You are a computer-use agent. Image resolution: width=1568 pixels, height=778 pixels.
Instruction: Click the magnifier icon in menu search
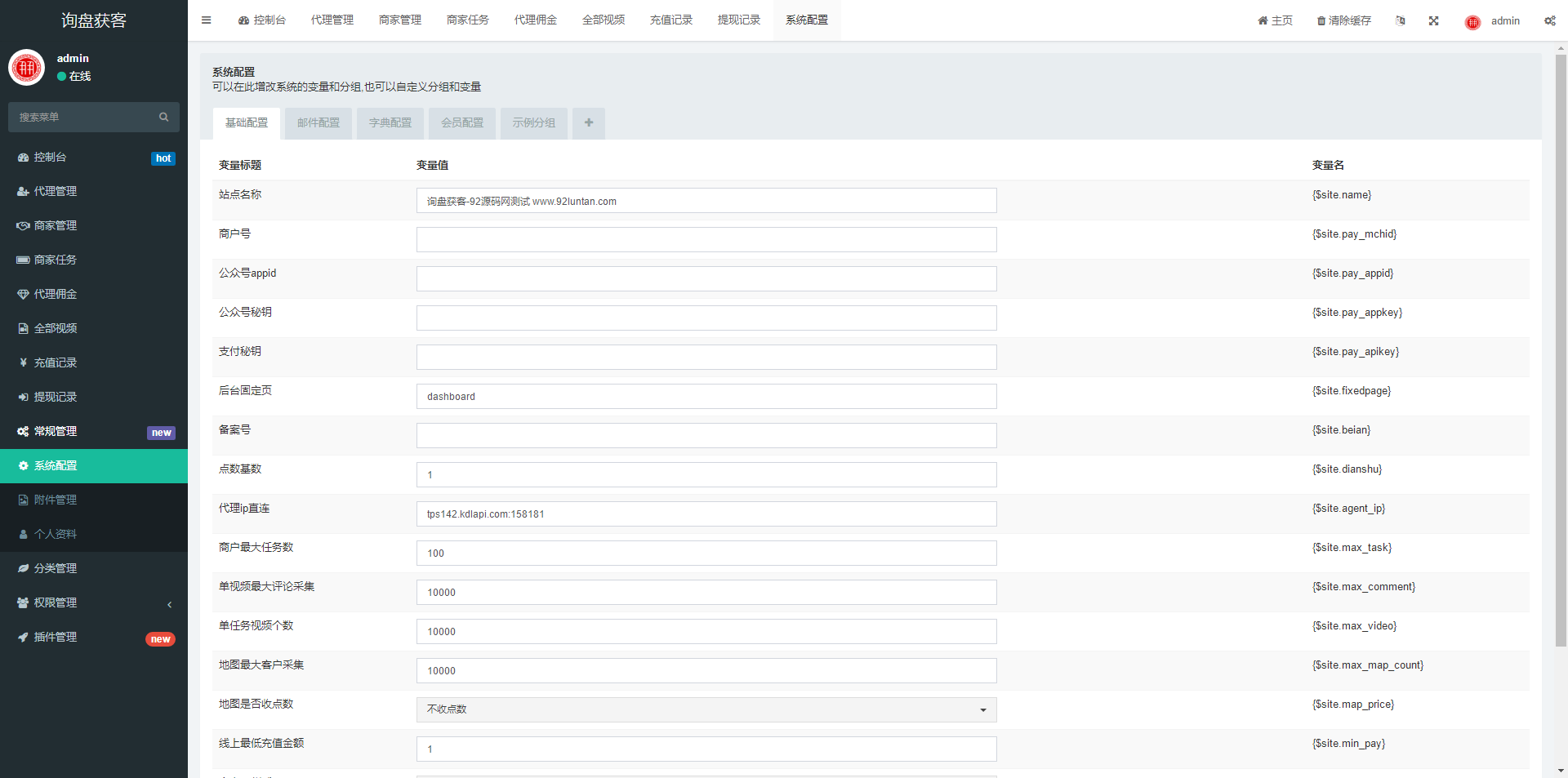point(163,118)
